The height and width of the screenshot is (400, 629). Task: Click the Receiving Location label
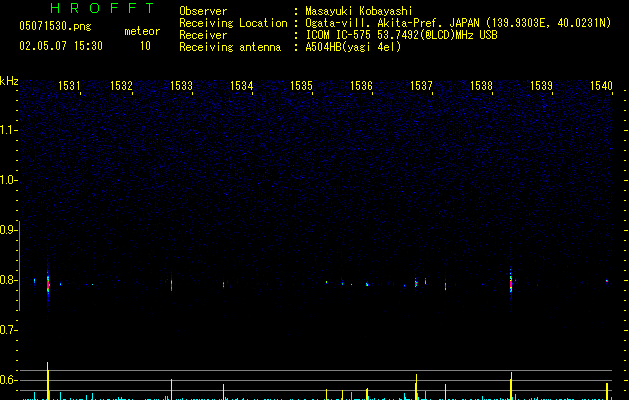233,23
